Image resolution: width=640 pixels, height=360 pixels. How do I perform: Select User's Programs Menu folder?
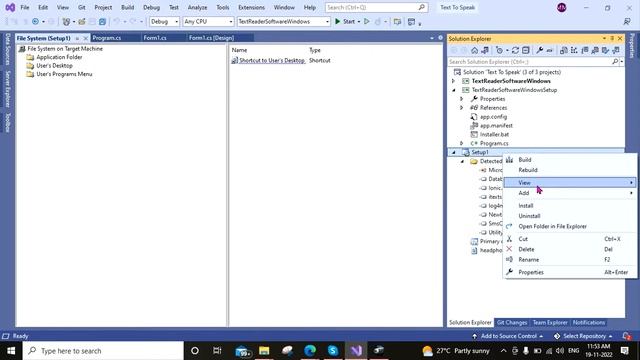click(x=64, y=74)
